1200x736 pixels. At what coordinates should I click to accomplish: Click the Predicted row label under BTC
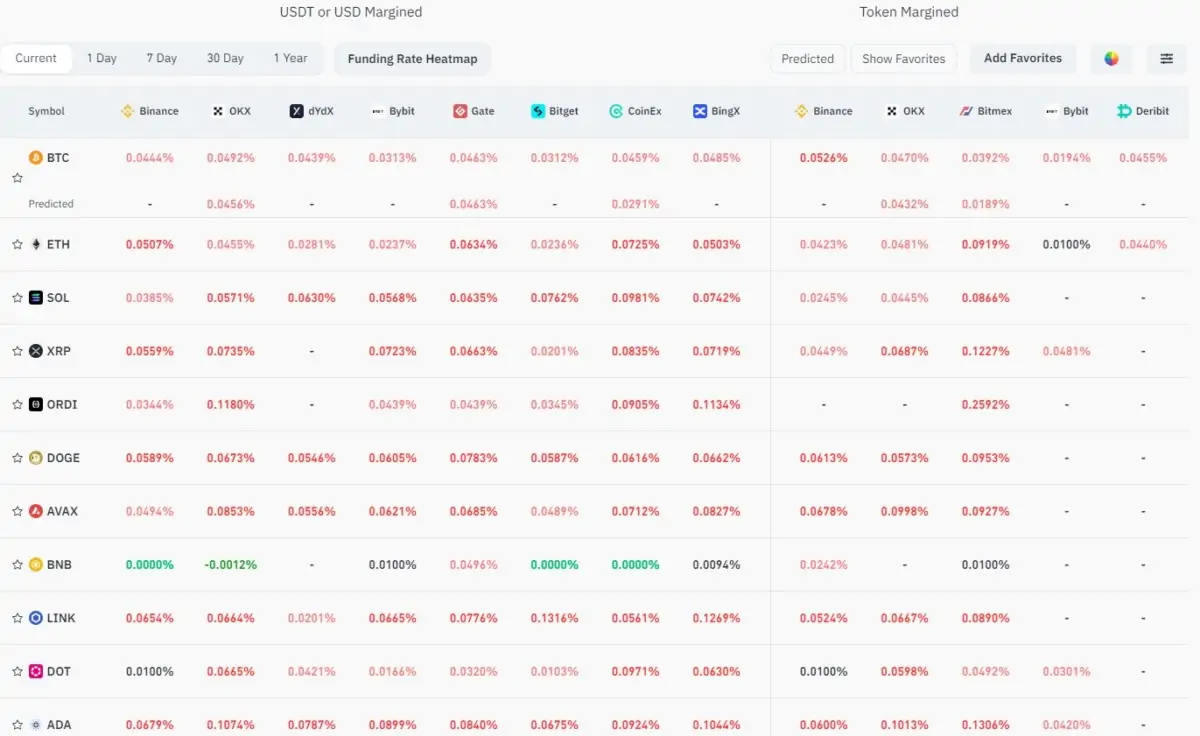(51, 204)
